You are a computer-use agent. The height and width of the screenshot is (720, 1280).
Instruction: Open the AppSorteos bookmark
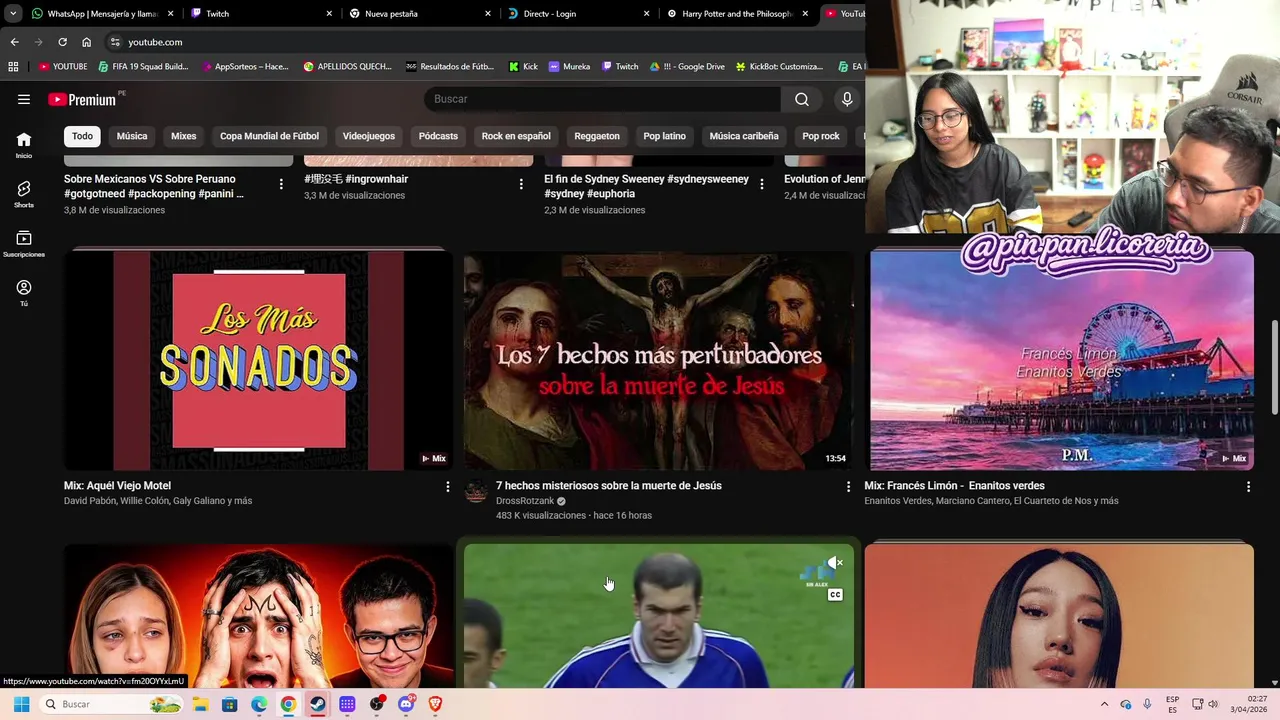coord(244,67)
